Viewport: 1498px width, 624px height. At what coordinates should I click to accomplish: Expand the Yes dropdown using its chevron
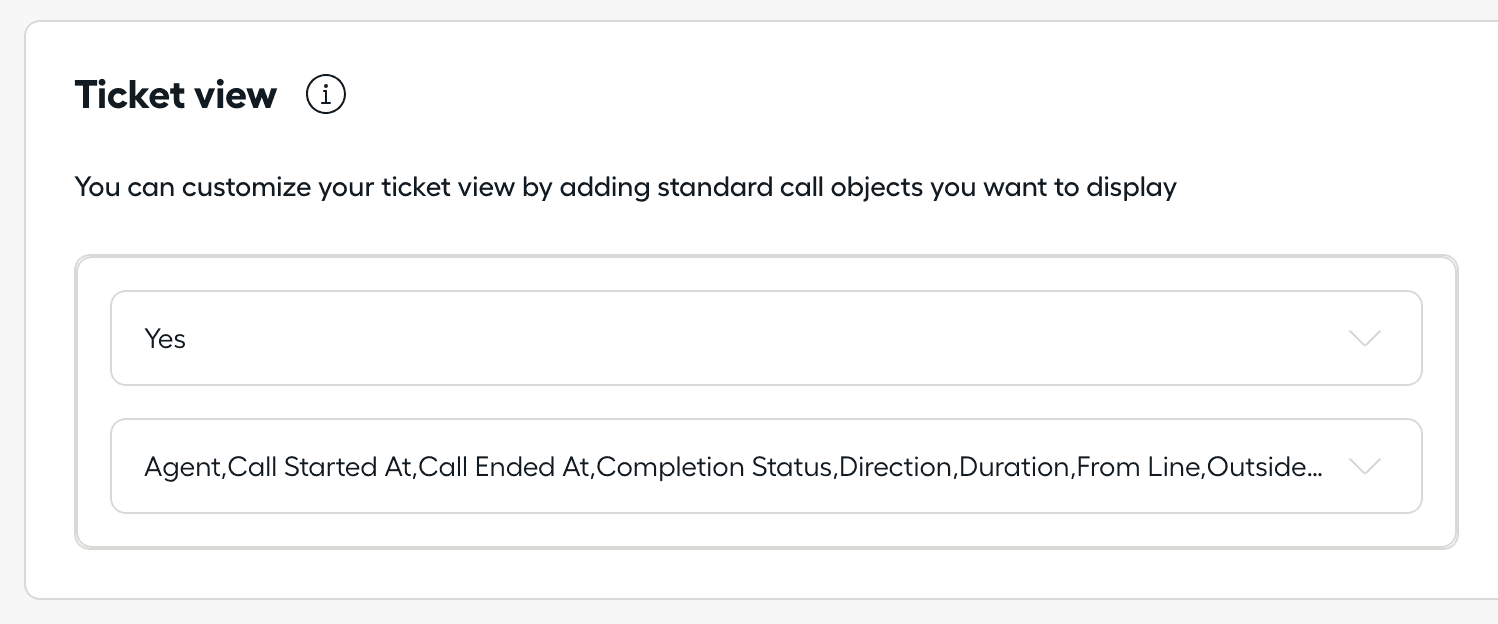click(x=1364, y=338)
